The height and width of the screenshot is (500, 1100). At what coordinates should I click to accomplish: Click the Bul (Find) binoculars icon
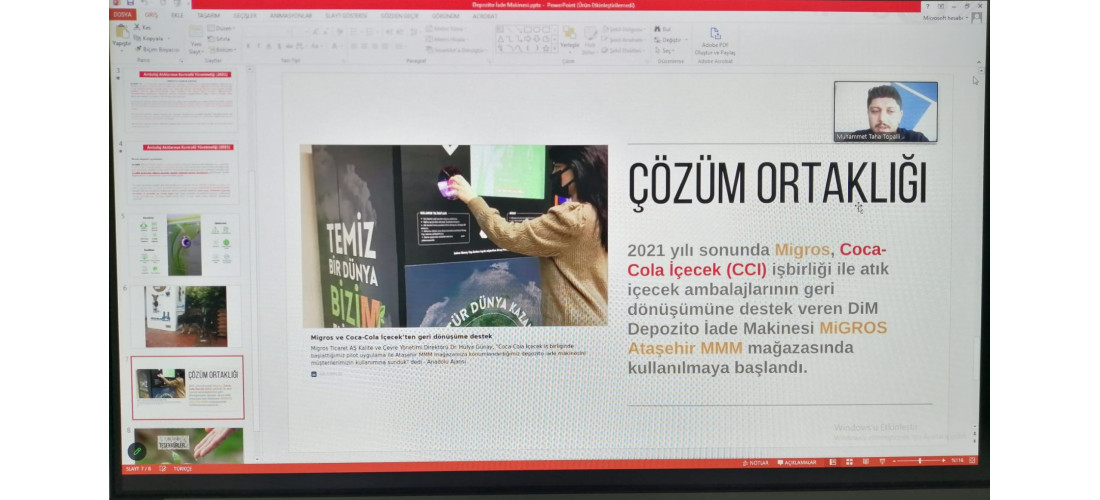[660, 29]
